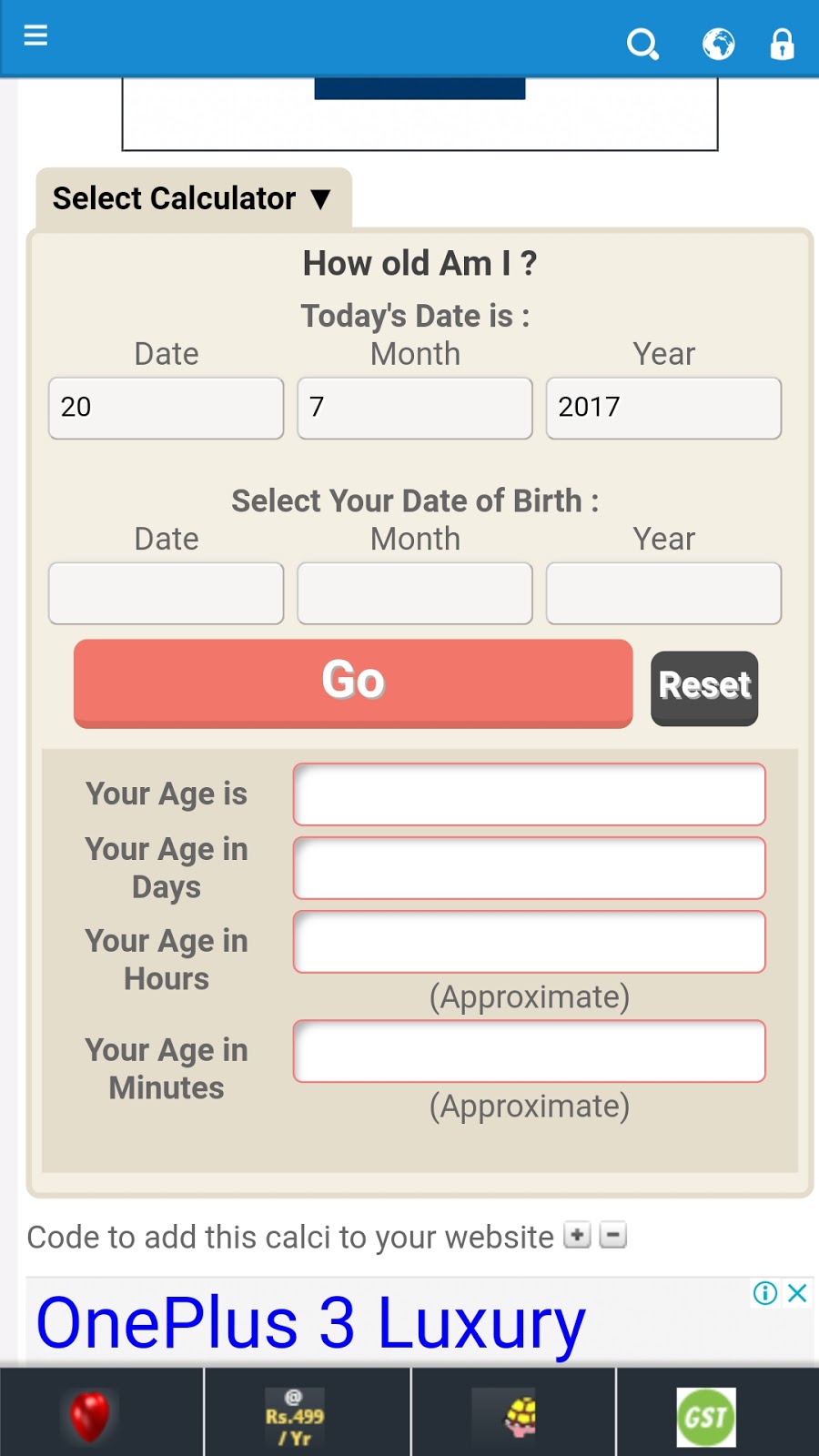Open the hamburger menu
The height and width of the screenshot is (1456, 819).
pyautogui.click(x=35, y=35)
